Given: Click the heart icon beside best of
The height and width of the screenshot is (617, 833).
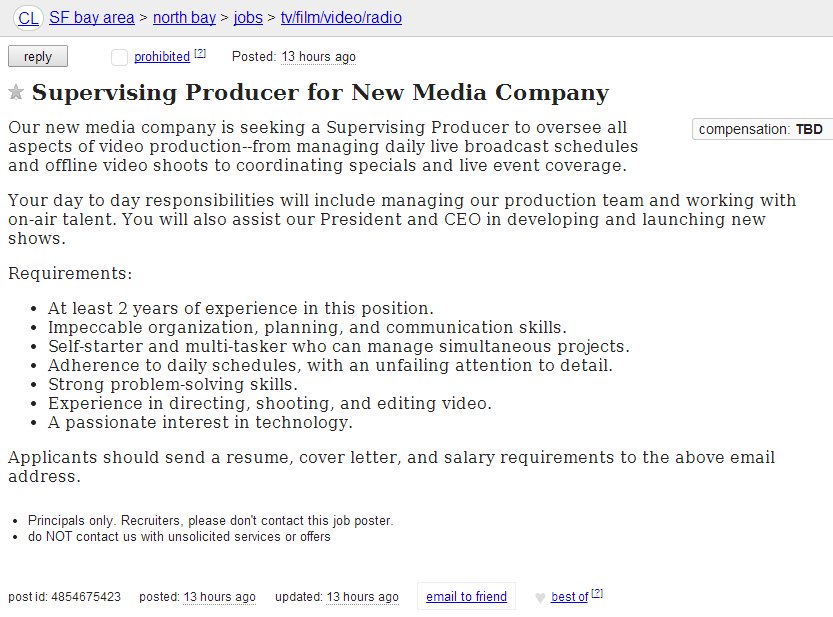Looking at the screenshot, I should (x=540, y=598).
